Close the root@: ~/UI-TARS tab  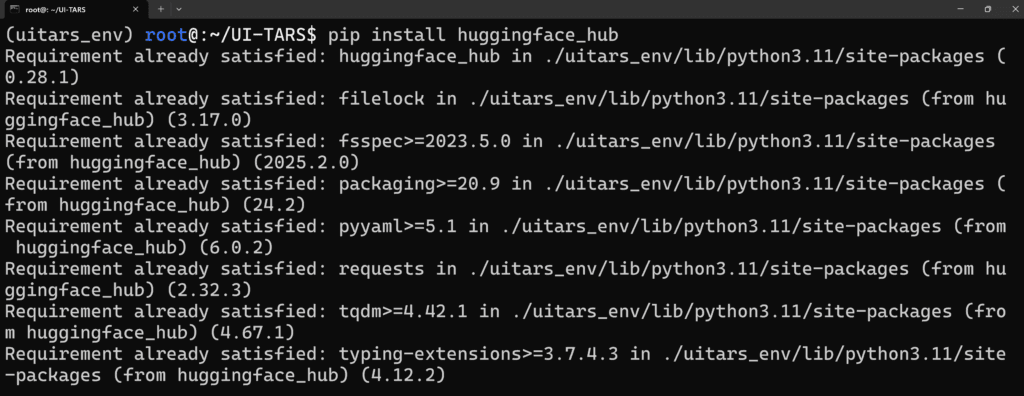click(134, 9)
